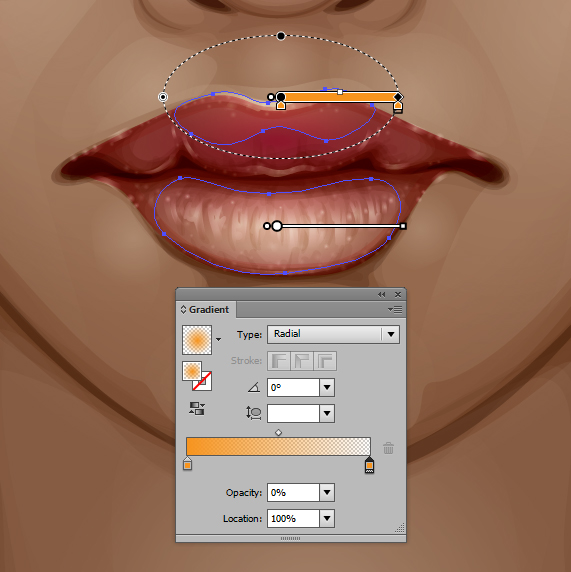Select the right transparent gradient stop
The image size is (571, 572).
point(369,465)
